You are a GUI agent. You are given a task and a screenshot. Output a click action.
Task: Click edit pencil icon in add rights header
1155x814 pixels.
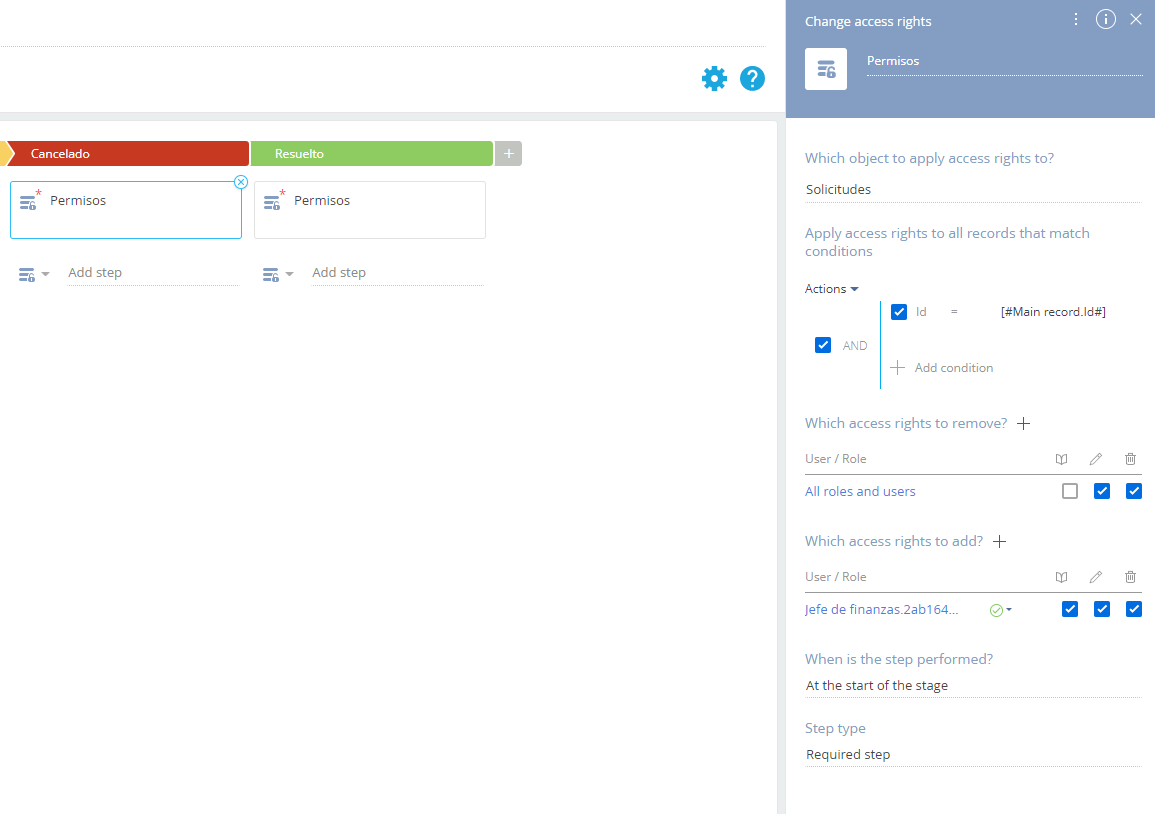coord(1095,577)
